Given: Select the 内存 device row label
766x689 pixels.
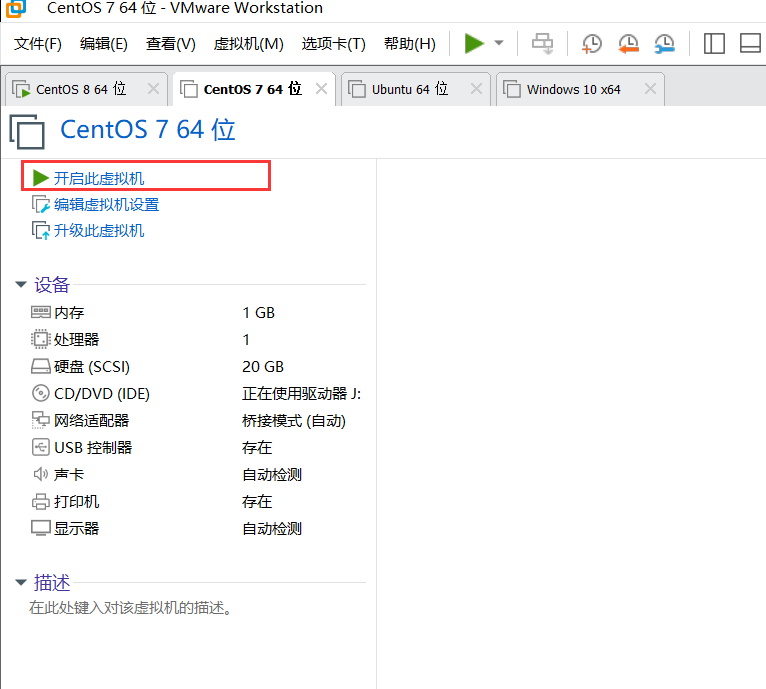Looking at the screenshot, I should tap(69, 313).
